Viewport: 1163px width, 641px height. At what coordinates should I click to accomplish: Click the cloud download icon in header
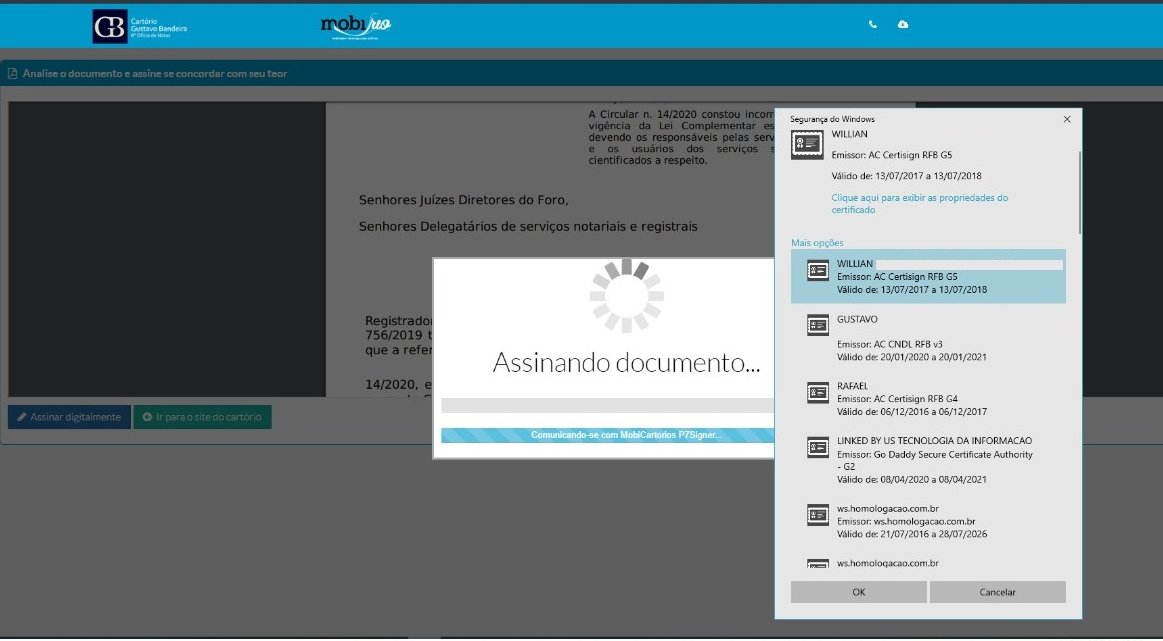(x=903, y=24)
